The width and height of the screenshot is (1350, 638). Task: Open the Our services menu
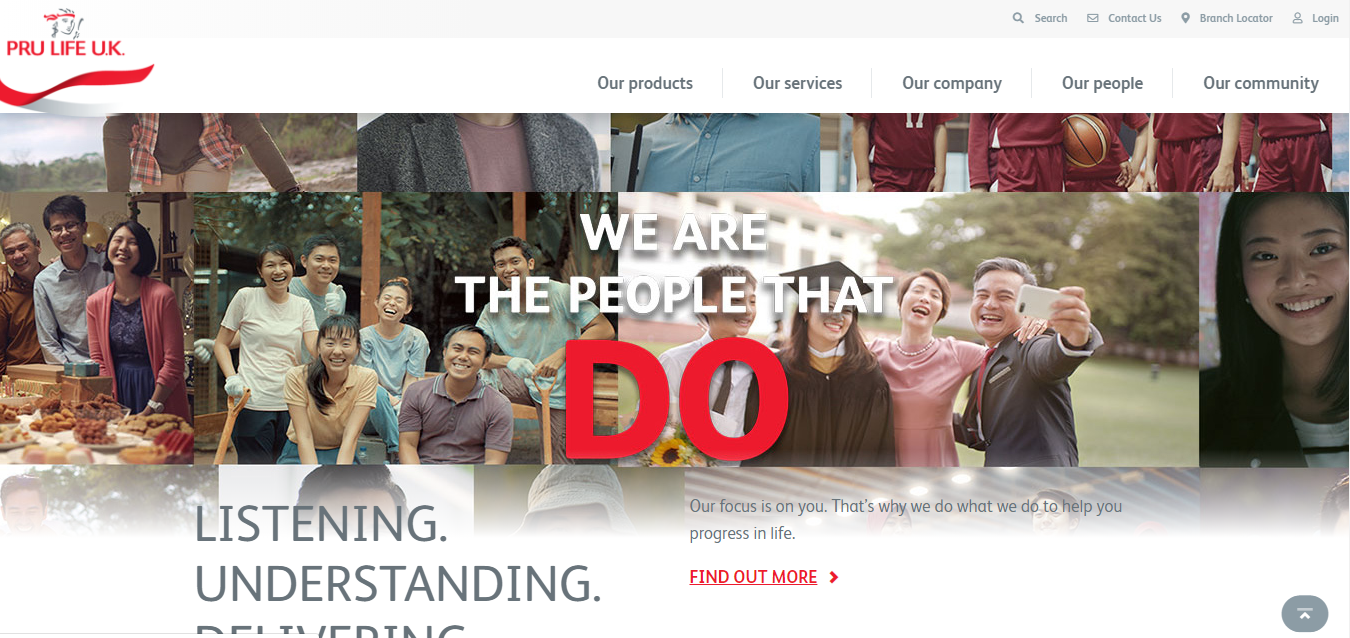(x=797, y=83)
